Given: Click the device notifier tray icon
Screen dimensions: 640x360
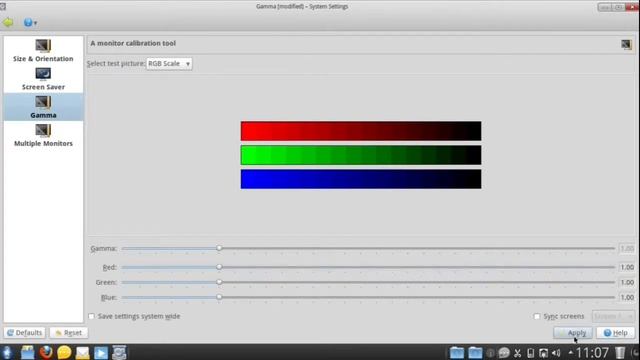Looking at the screenshot, I should (531, 353).
